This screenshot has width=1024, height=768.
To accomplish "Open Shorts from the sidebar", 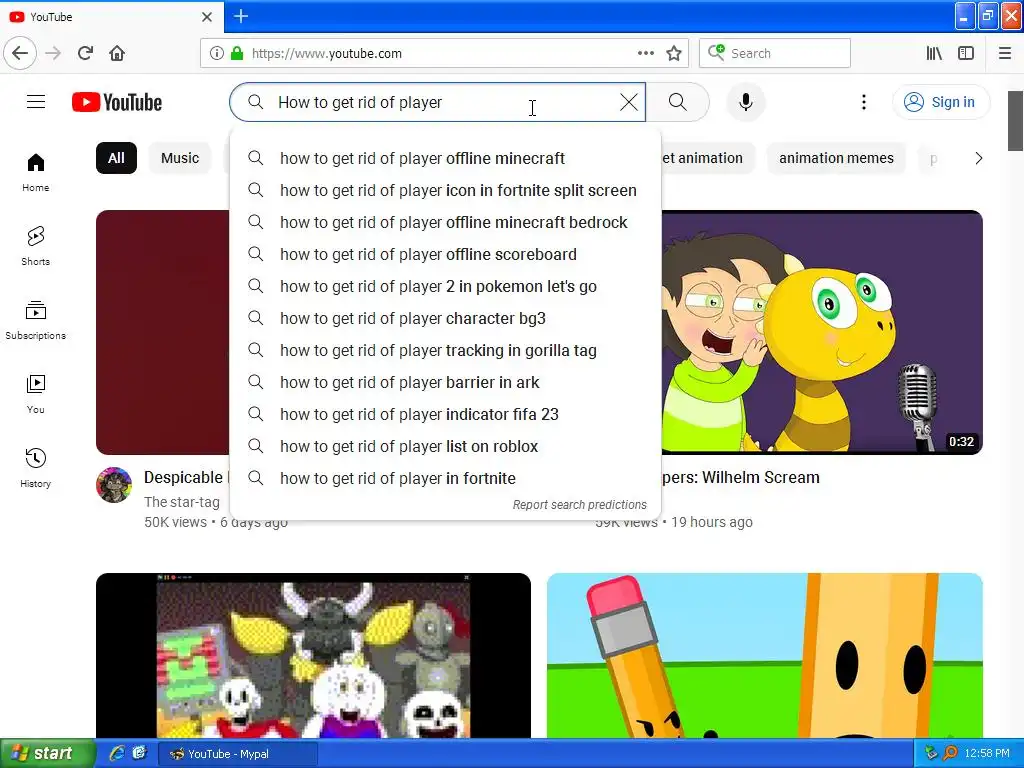I will [36, 246].
